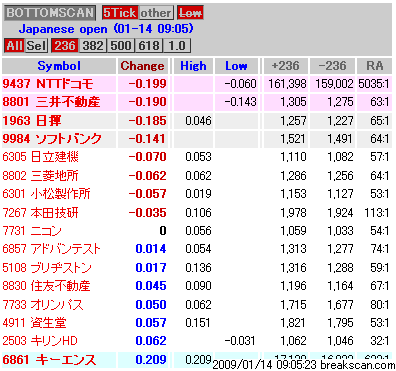This screenshot has width=396, height=371.
Task: Click change value 0.209 for キーエンス
Action: click(x=151, y=359)
